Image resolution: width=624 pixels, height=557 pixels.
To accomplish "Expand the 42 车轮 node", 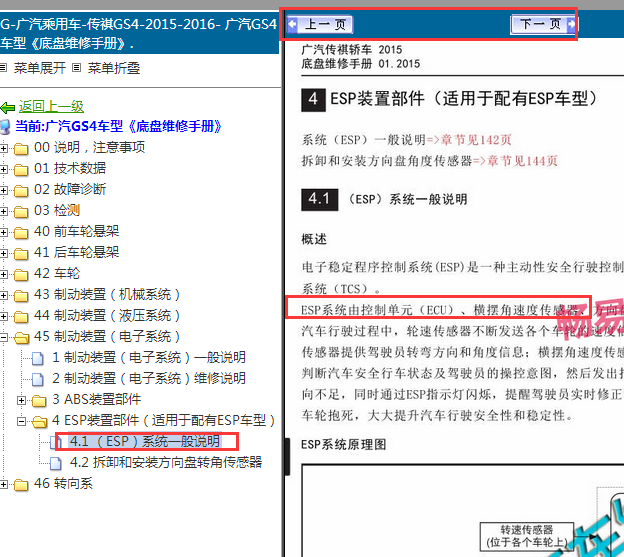I will 3,275.
